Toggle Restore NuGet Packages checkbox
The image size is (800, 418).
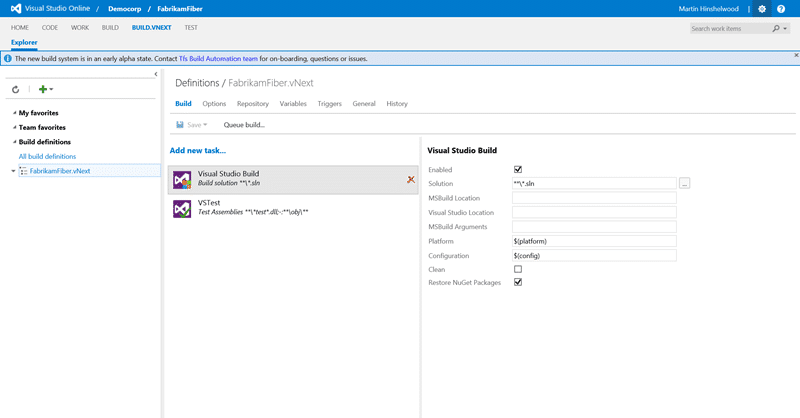click(x=518, y=282)
